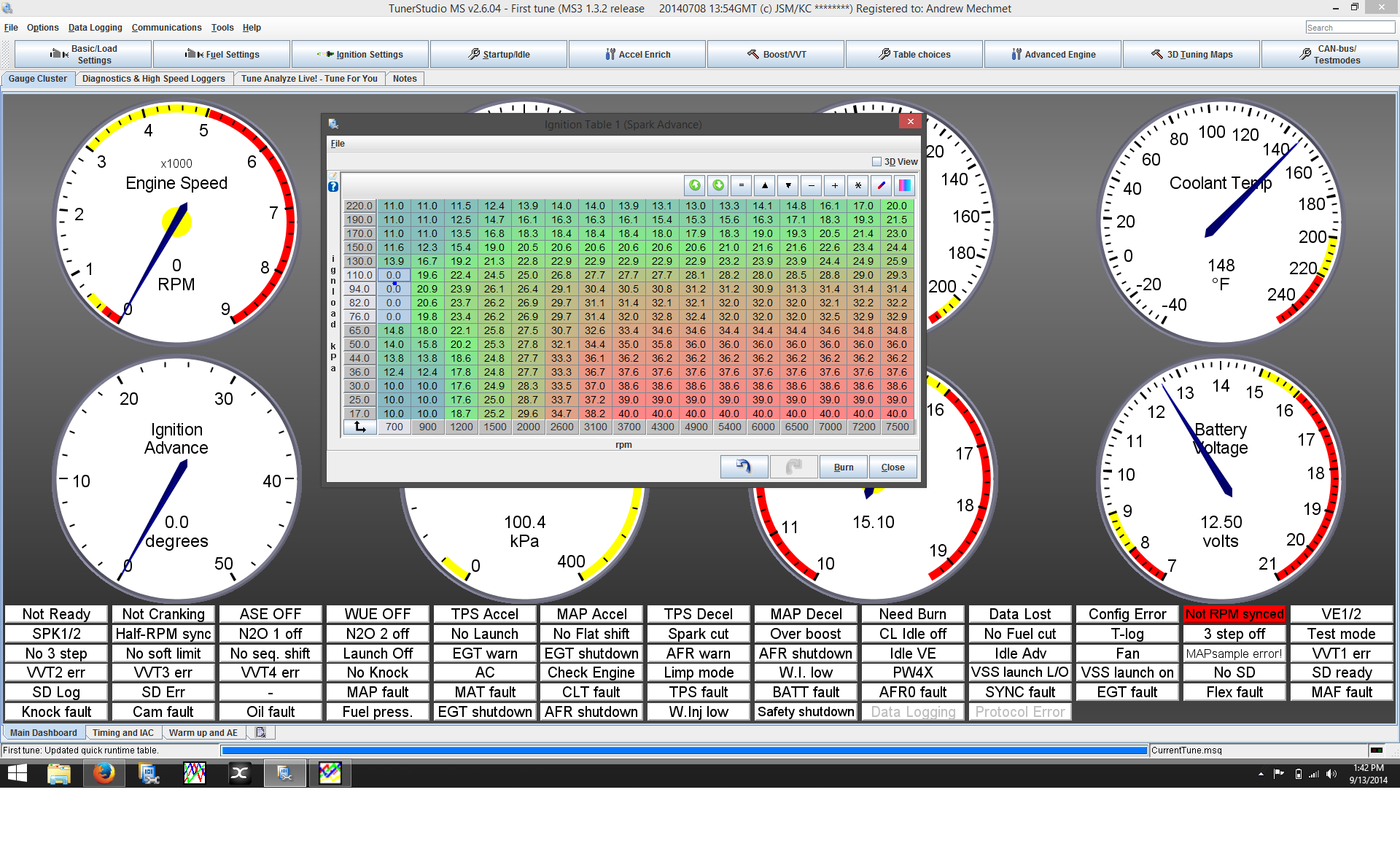Screen dimensions: 1400x865
Task: Decrement values using the green down-arrow icon
Action: (718, 185)
